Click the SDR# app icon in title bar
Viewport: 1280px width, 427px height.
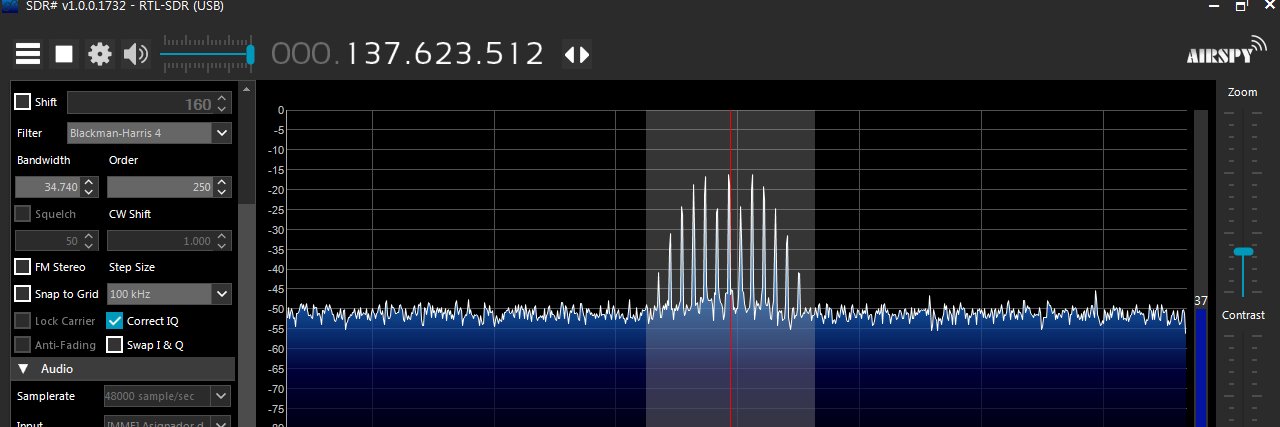[x=10, y=7]
